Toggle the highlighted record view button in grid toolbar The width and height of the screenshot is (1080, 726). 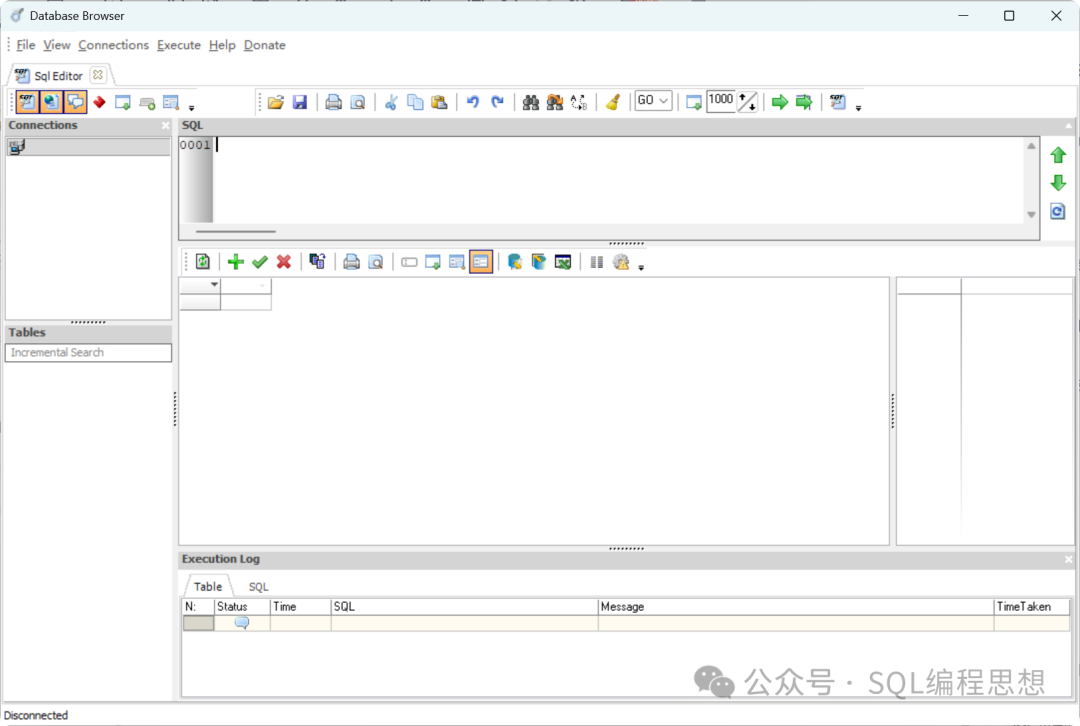click(481, 262)
